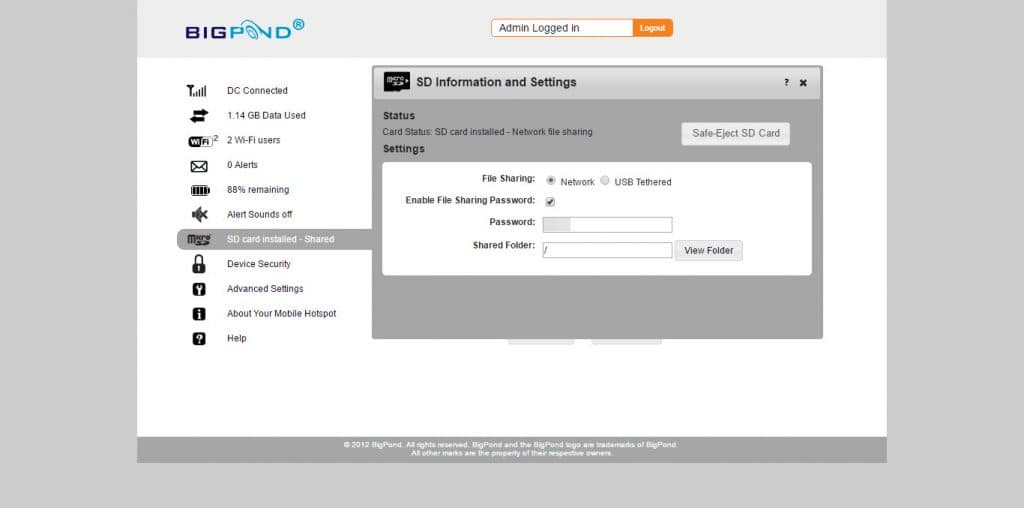Open the Help menu item text
Screen dimensions: 1024x508
(236, 339)
